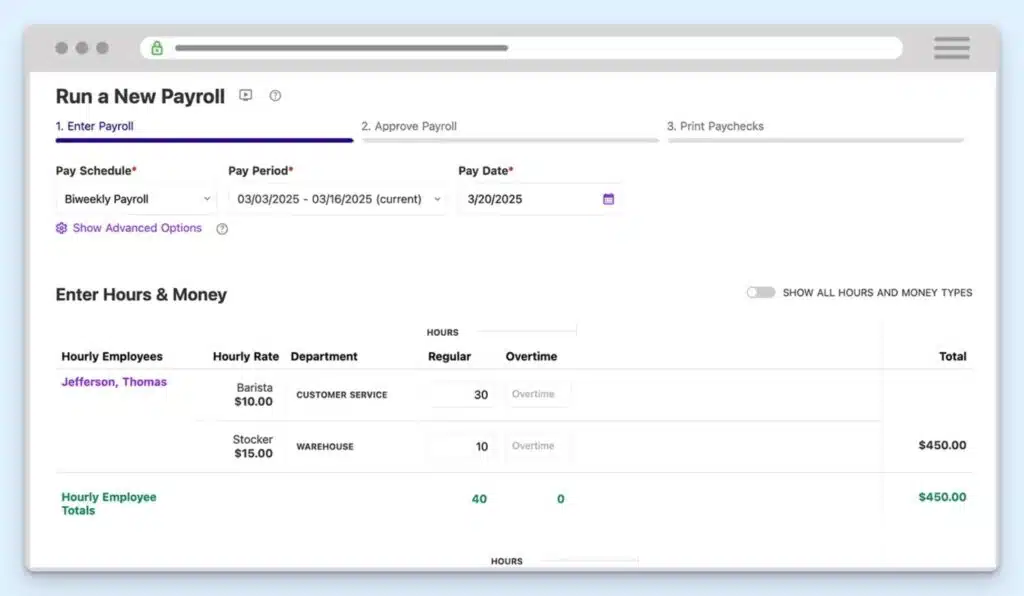The height and width of the screenshot is (596, 1024).
Task: Click the Enter Hours & Money heading
Action: pos(141,295)
